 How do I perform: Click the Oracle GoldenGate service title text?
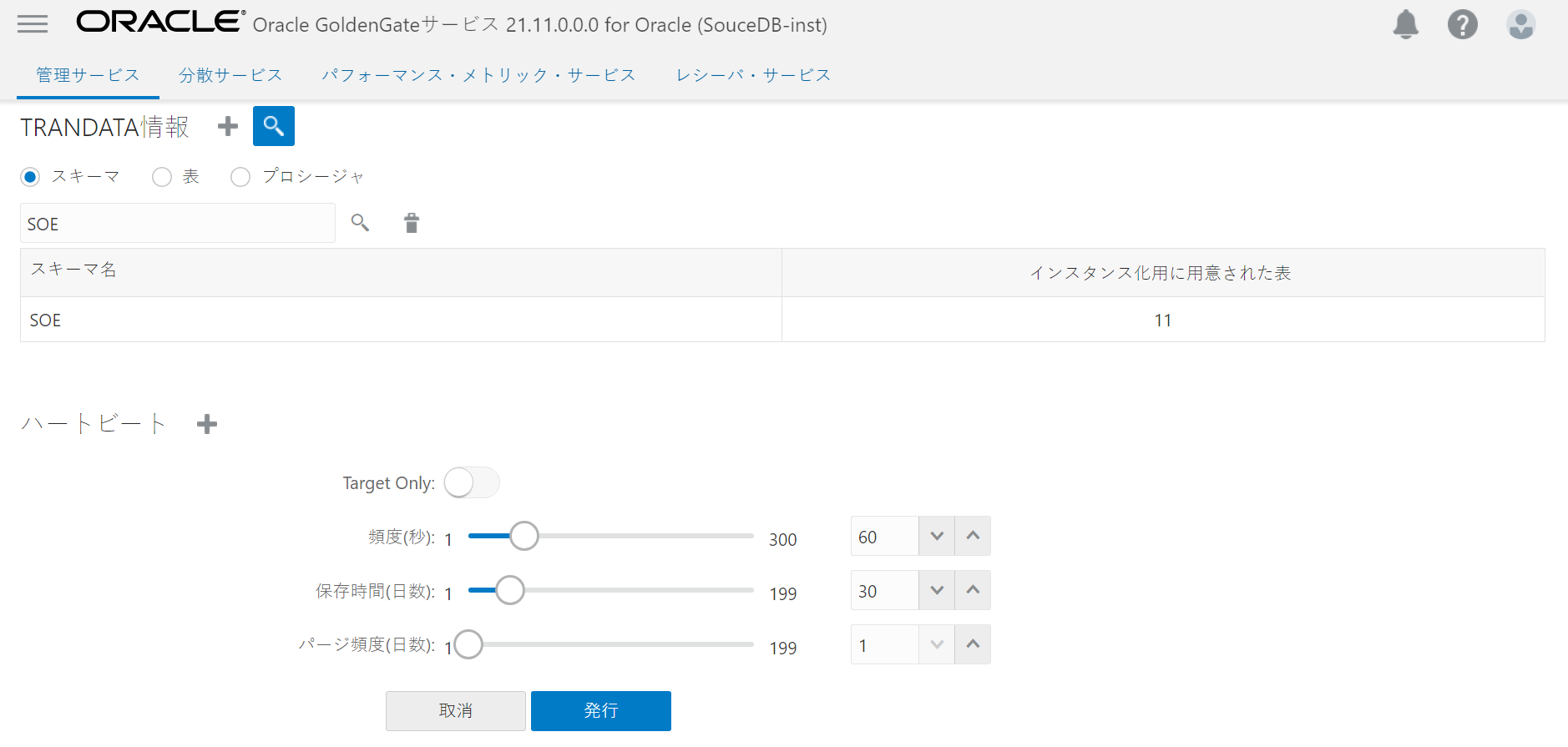(x=540, y=25)
